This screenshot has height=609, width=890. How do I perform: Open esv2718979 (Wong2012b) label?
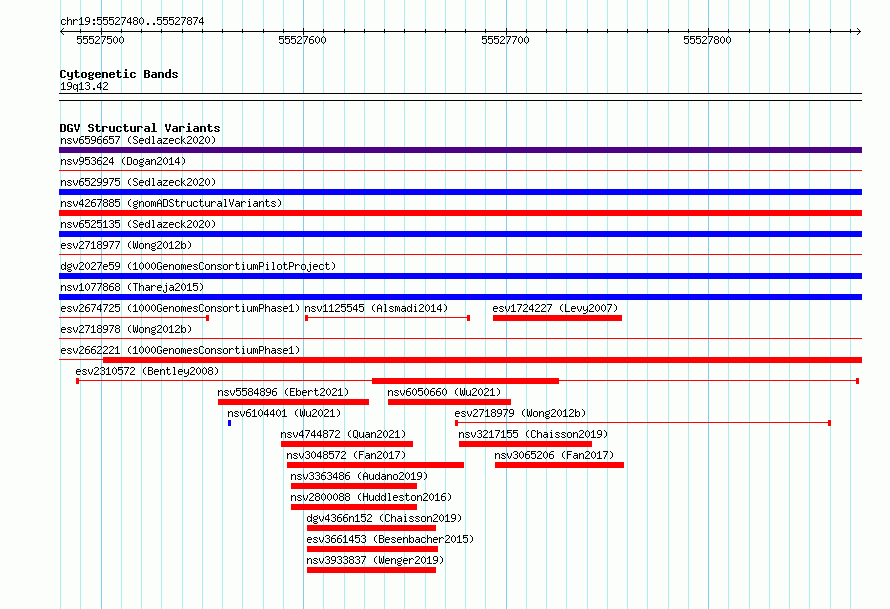[x=520, y=413]
